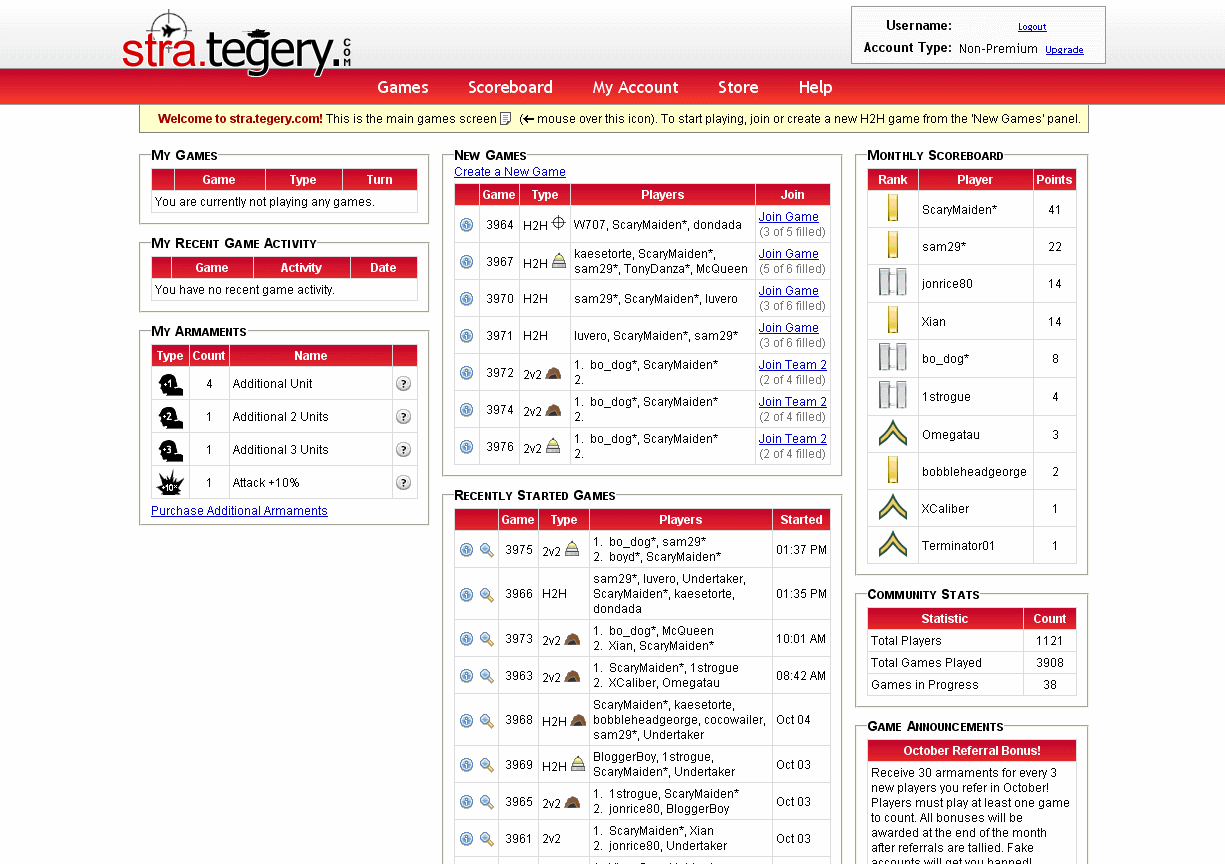Screen dimensions: 1225x864
Task: Click the crosshair type icon on game 3964
Action: click(x=559, y=224)
